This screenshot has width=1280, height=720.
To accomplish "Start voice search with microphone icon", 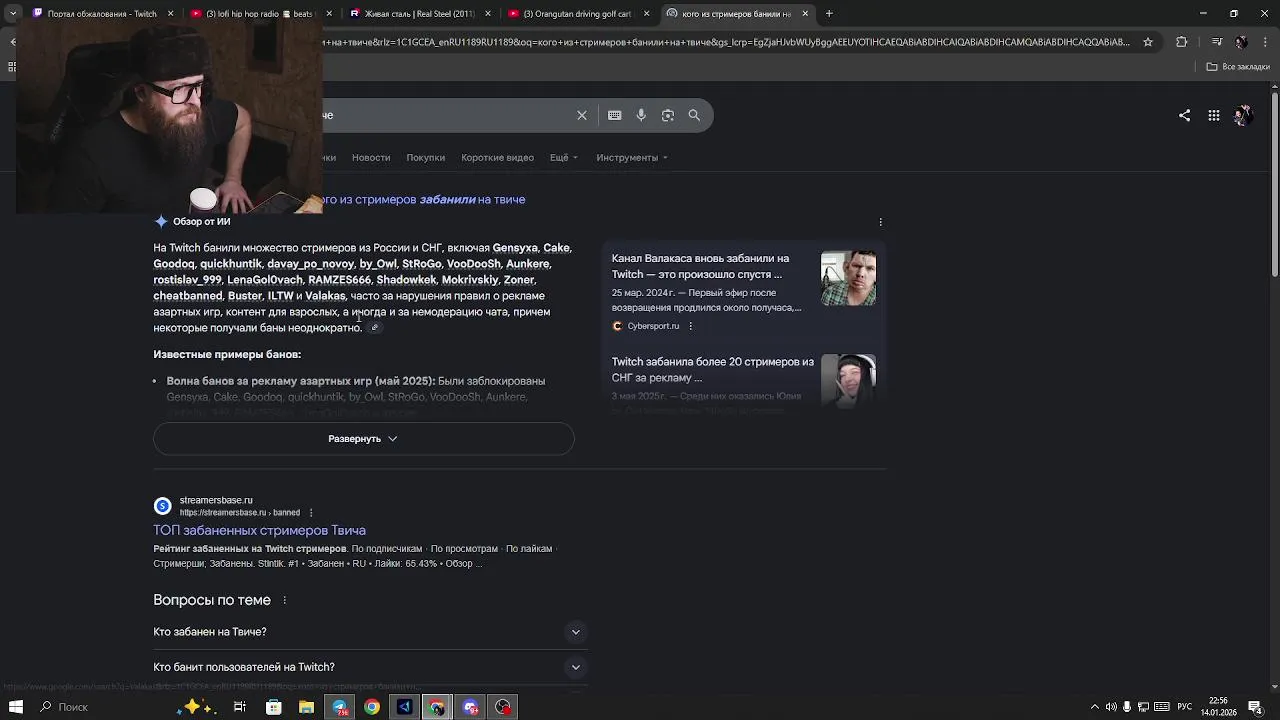I will (x=641, y=115).
